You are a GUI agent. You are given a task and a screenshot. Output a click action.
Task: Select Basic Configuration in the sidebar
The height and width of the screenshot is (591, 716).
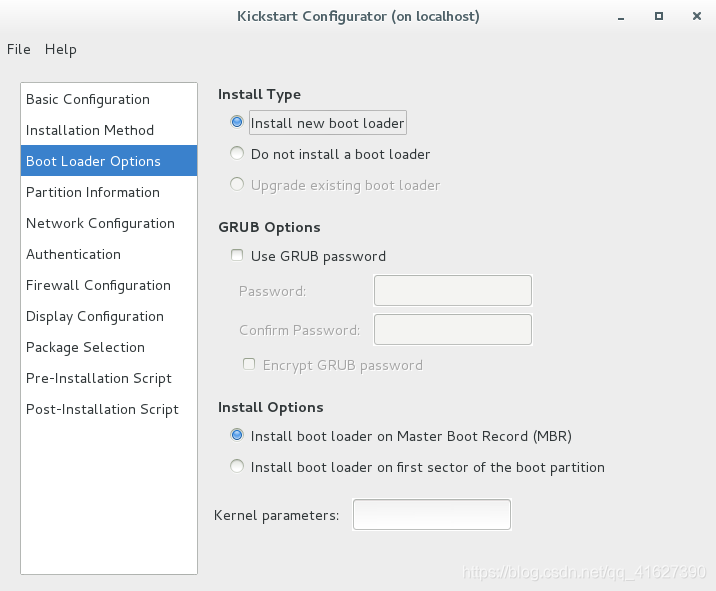point(109,99)
